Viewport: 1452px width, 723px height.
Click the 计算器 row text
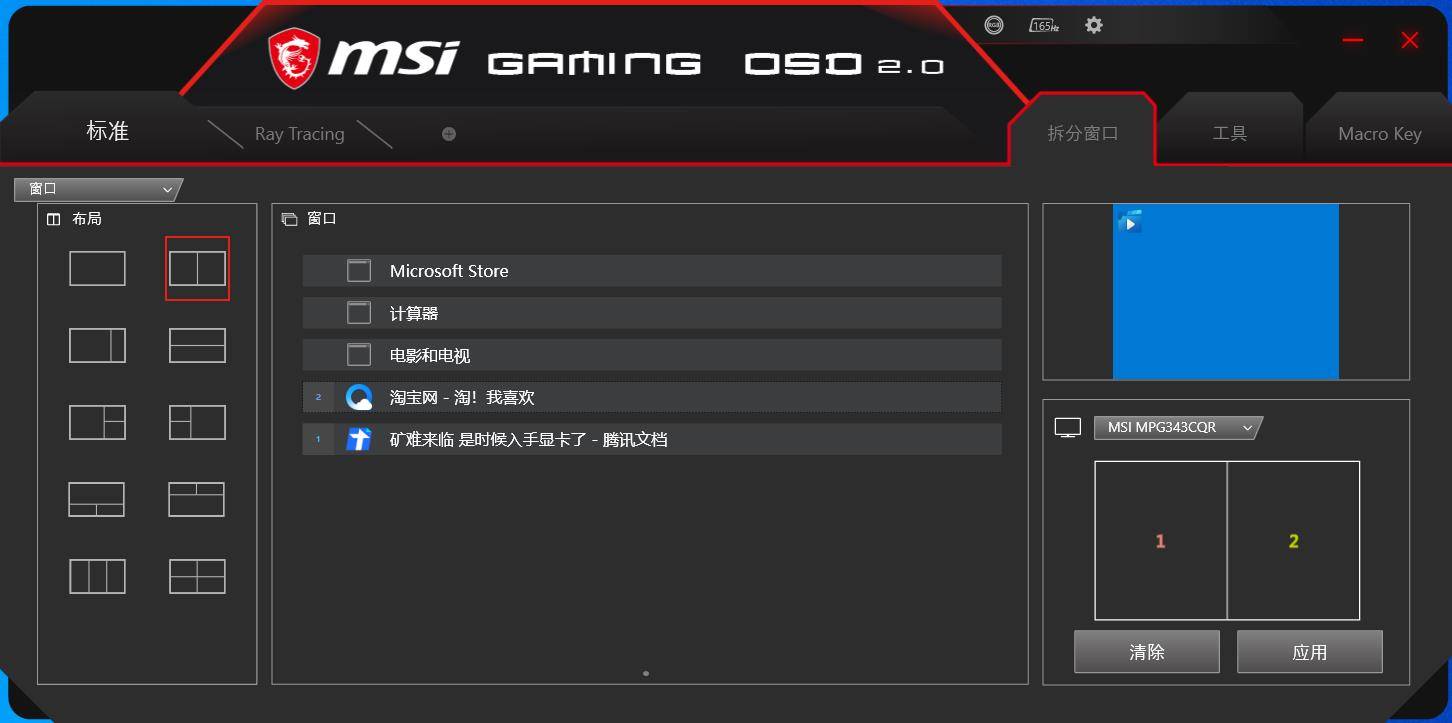click(414, 313)
